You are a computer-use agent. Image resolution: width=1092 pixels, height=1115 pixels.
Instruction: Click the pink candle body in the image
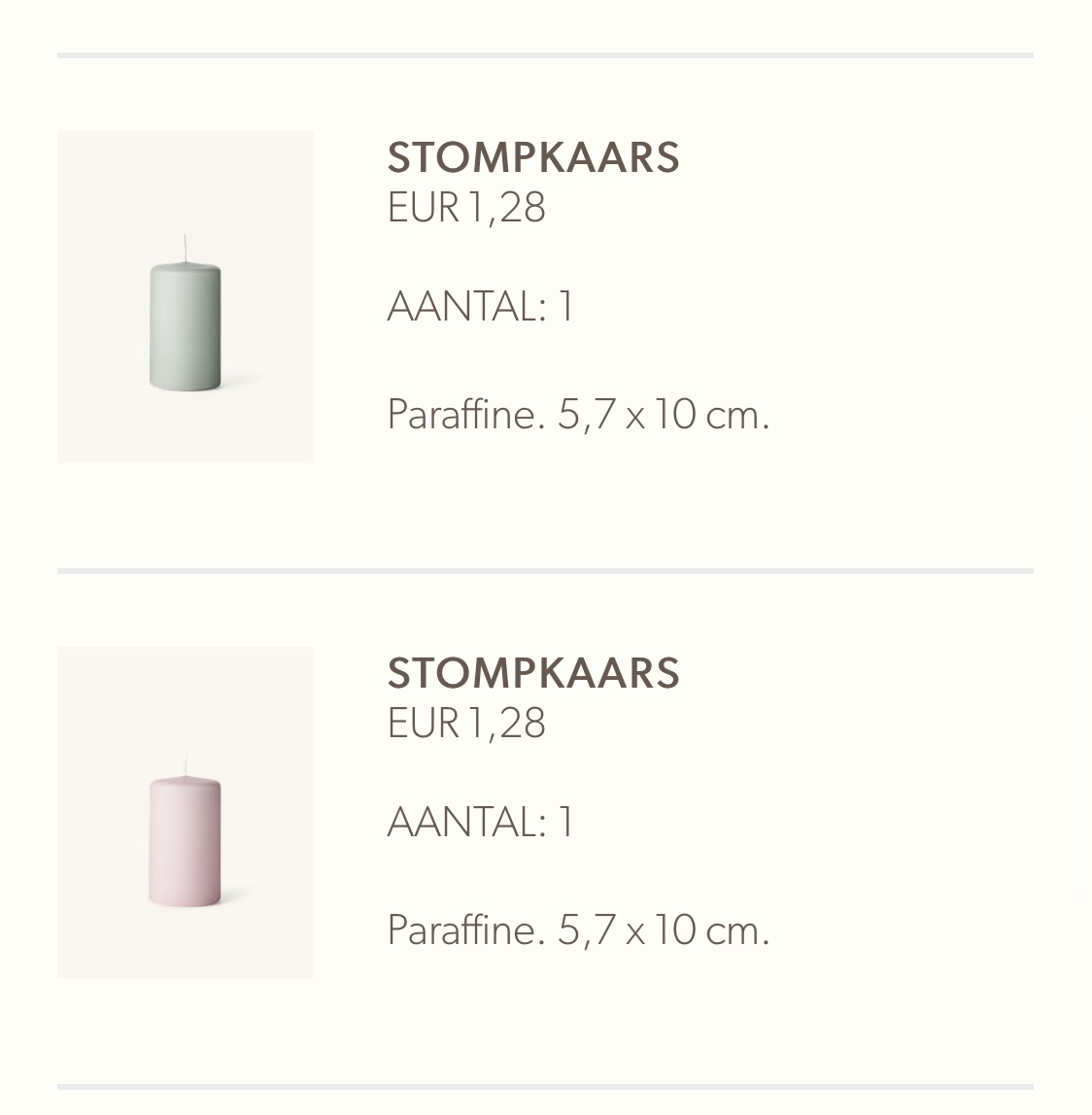tap(185, 843)
